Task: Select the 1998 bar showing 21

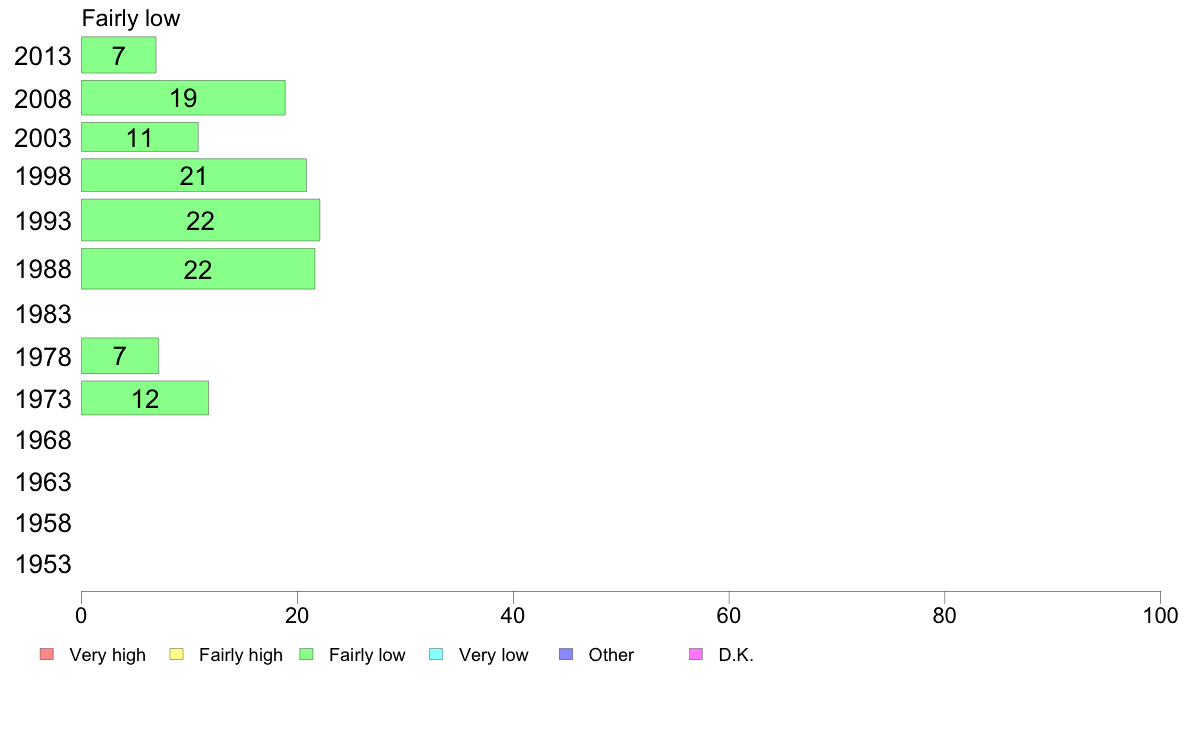Action: 194,175
